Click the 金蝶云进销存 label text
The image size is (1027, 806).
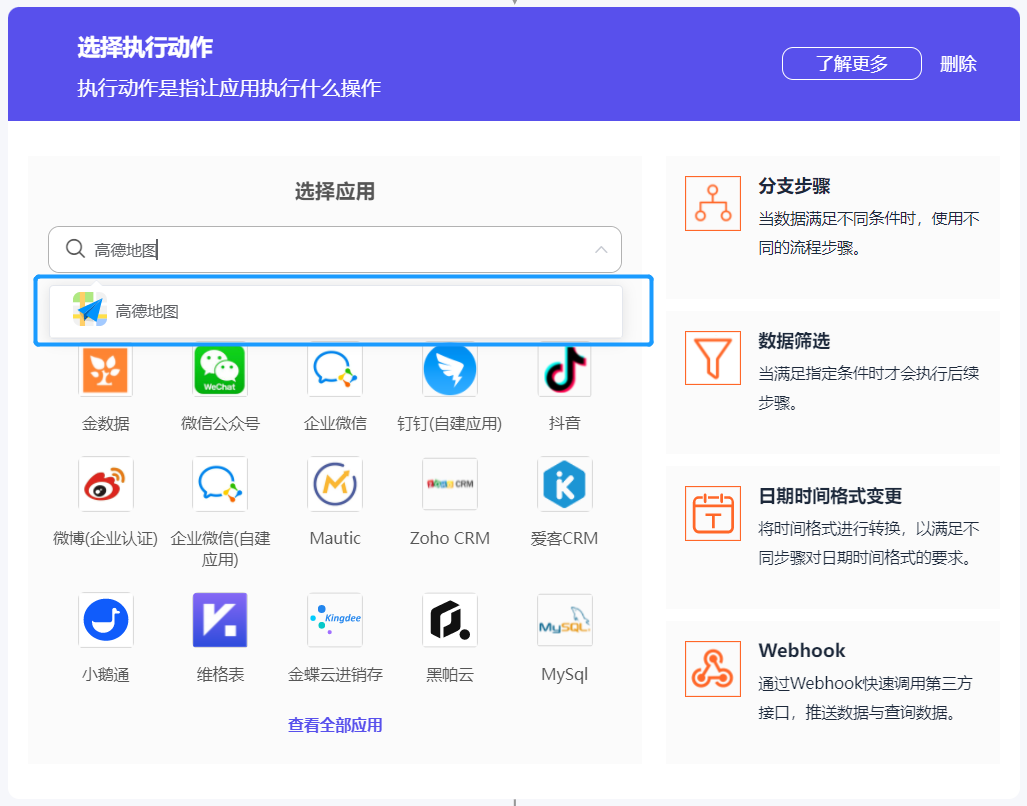[335, 674]
